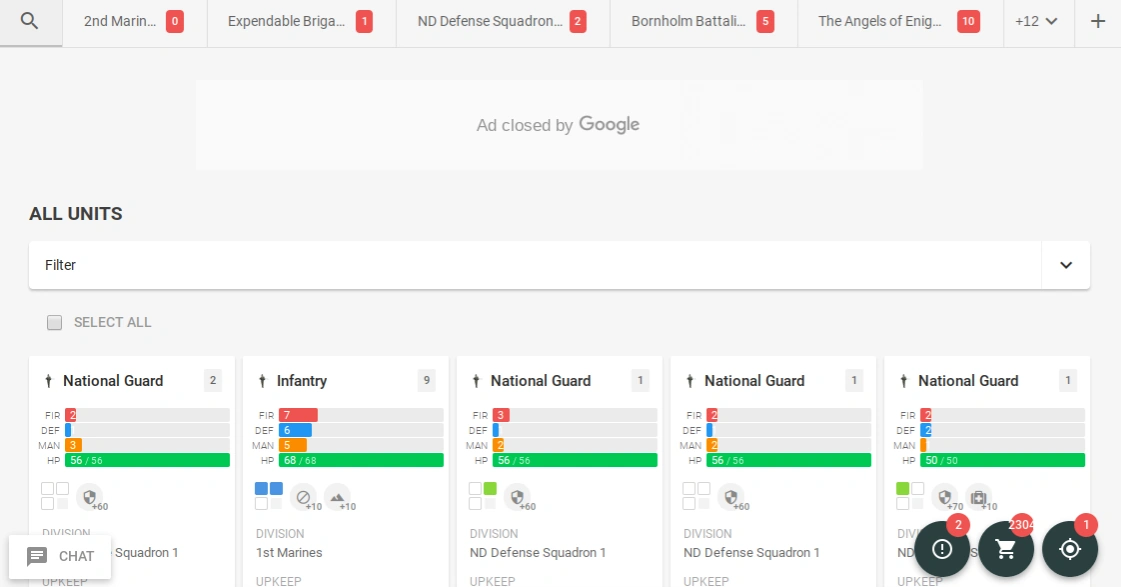Screen dimensions: 1121x587
Task: Tick the SELECT ALL checkbox
Action: (55, 322)
